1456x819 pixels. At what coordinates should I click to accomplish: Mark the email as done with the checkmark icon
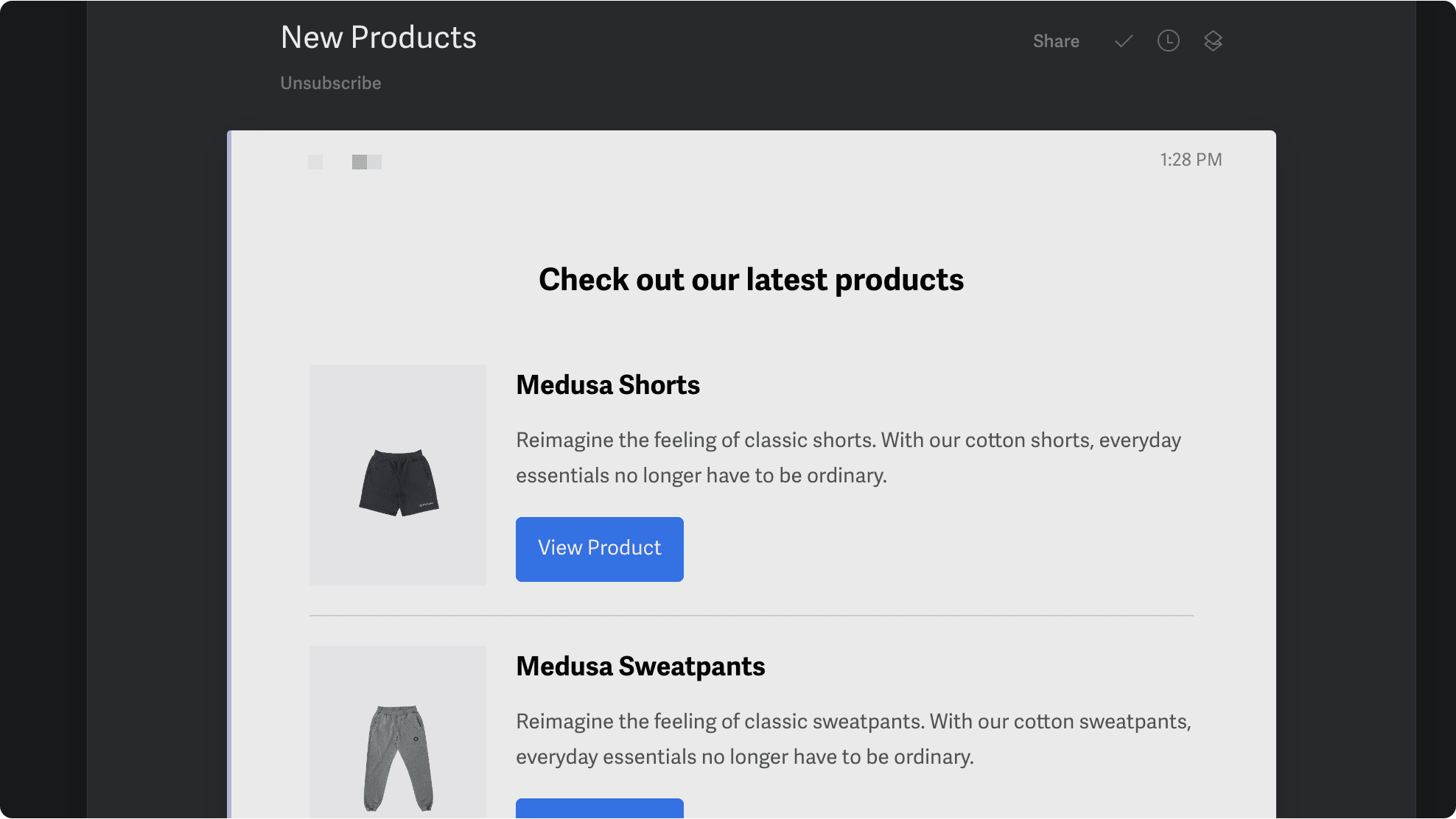coord(1121,41)
